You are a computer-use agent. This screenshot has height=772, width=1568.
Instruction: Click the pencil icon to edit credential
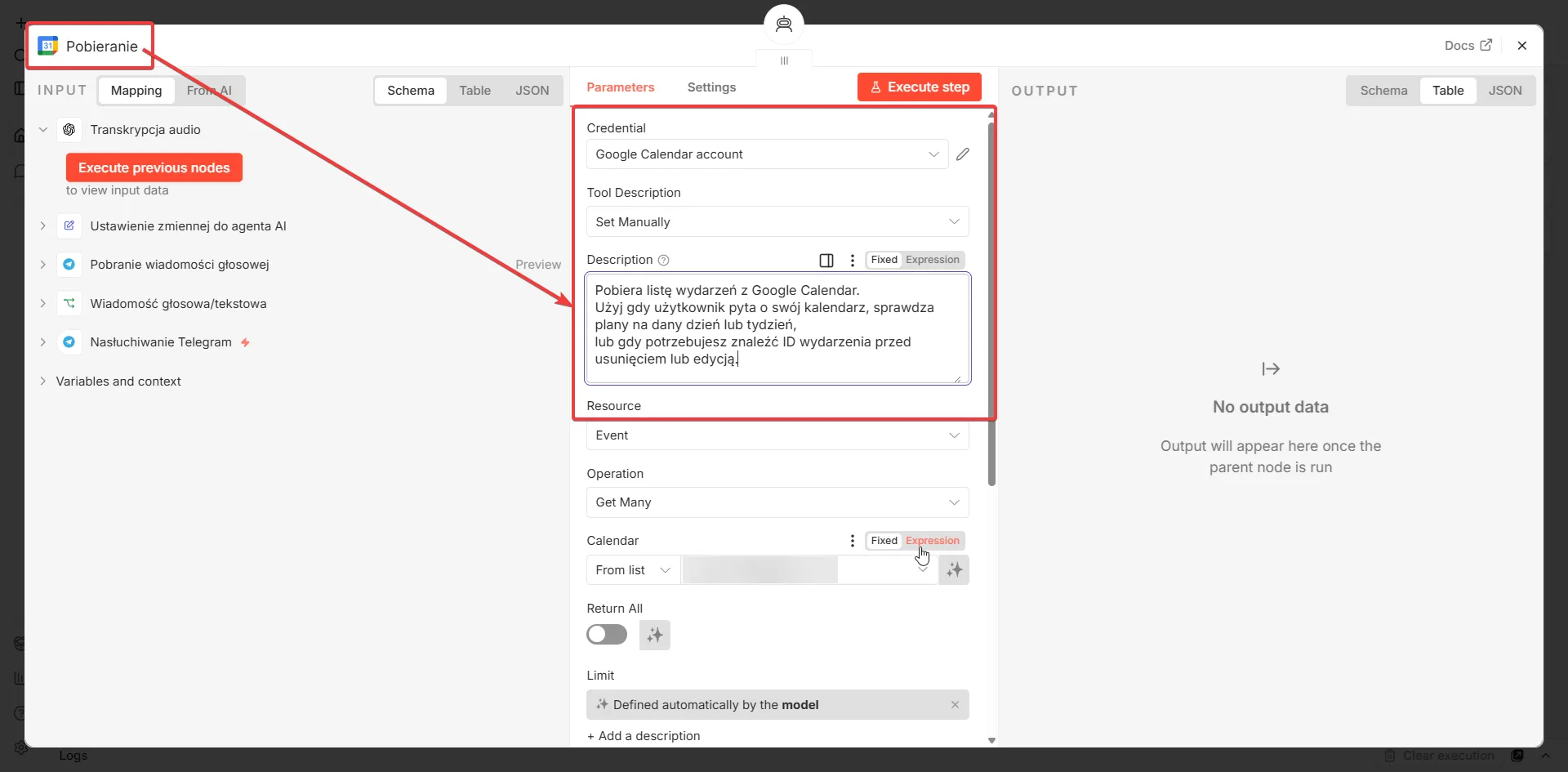click(x=963, y=154)
